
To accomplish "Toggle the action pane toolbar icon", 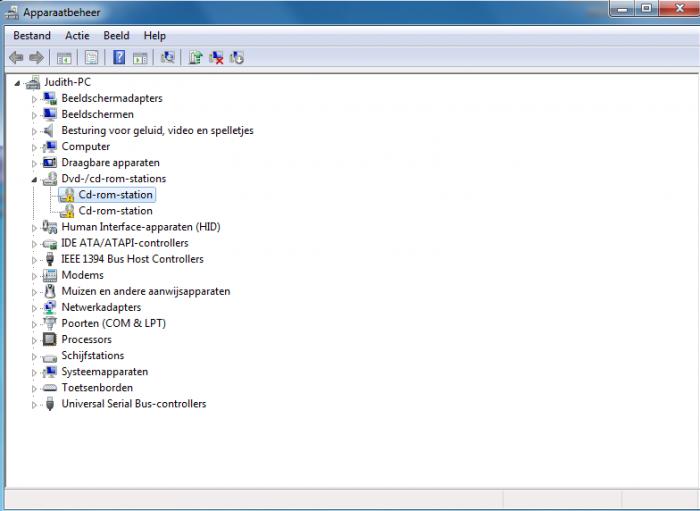I will [140, 58].
